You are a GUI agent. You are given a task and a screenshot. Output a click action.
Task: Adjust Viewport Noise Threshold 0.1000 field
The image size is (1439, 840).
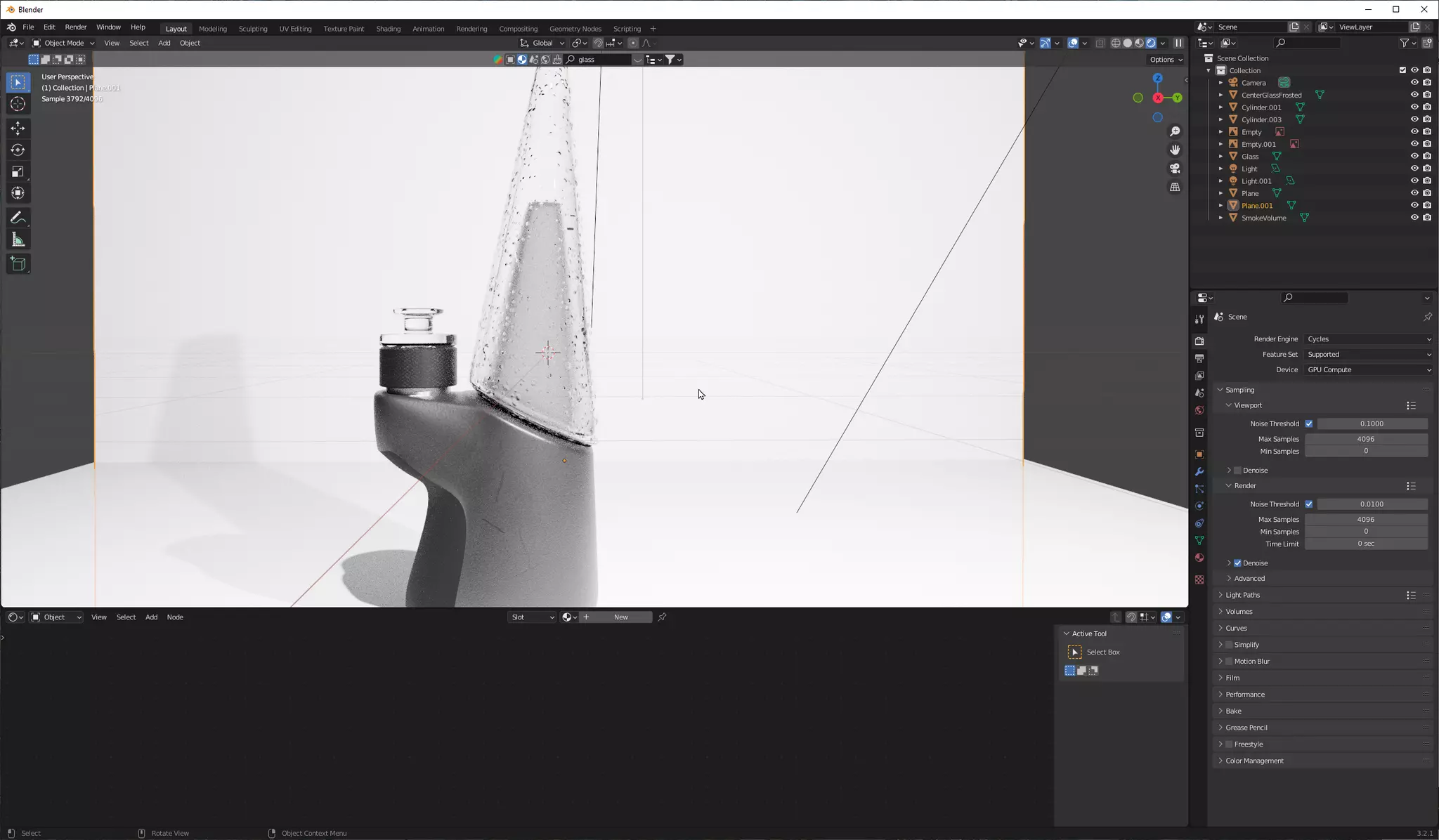pyautogui.click(x=1372, y=424)
